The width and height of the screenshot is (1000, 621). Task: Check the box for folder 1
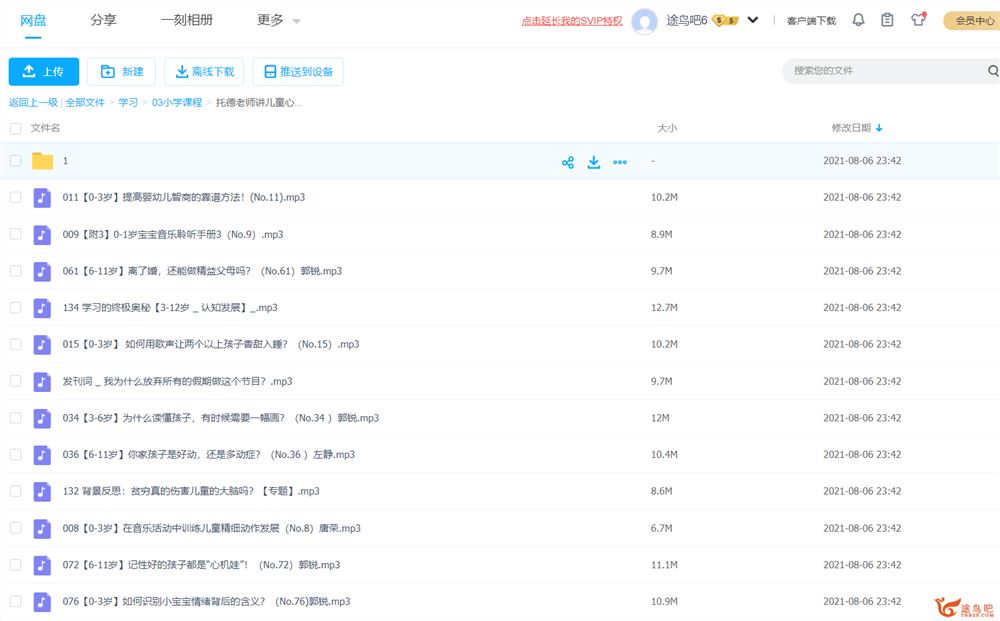[x=15, y=161]
